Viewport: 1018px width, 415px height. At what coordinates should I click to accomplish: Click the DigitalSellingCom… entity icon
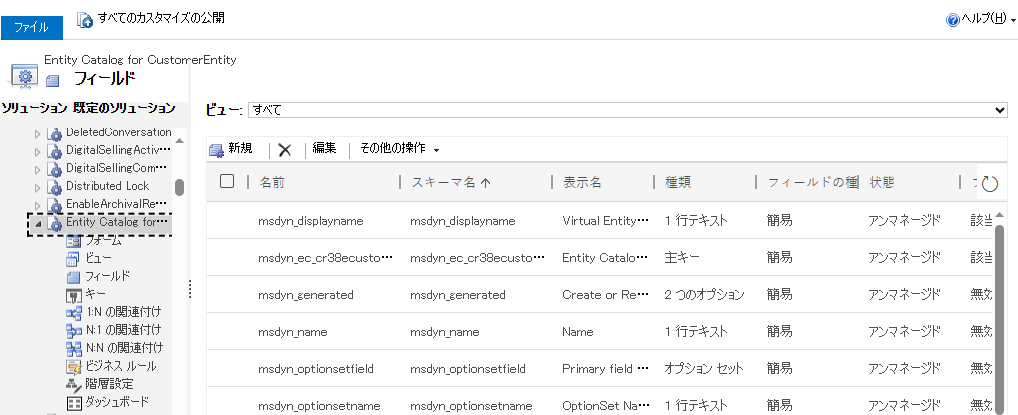click(x=55, y=170)
